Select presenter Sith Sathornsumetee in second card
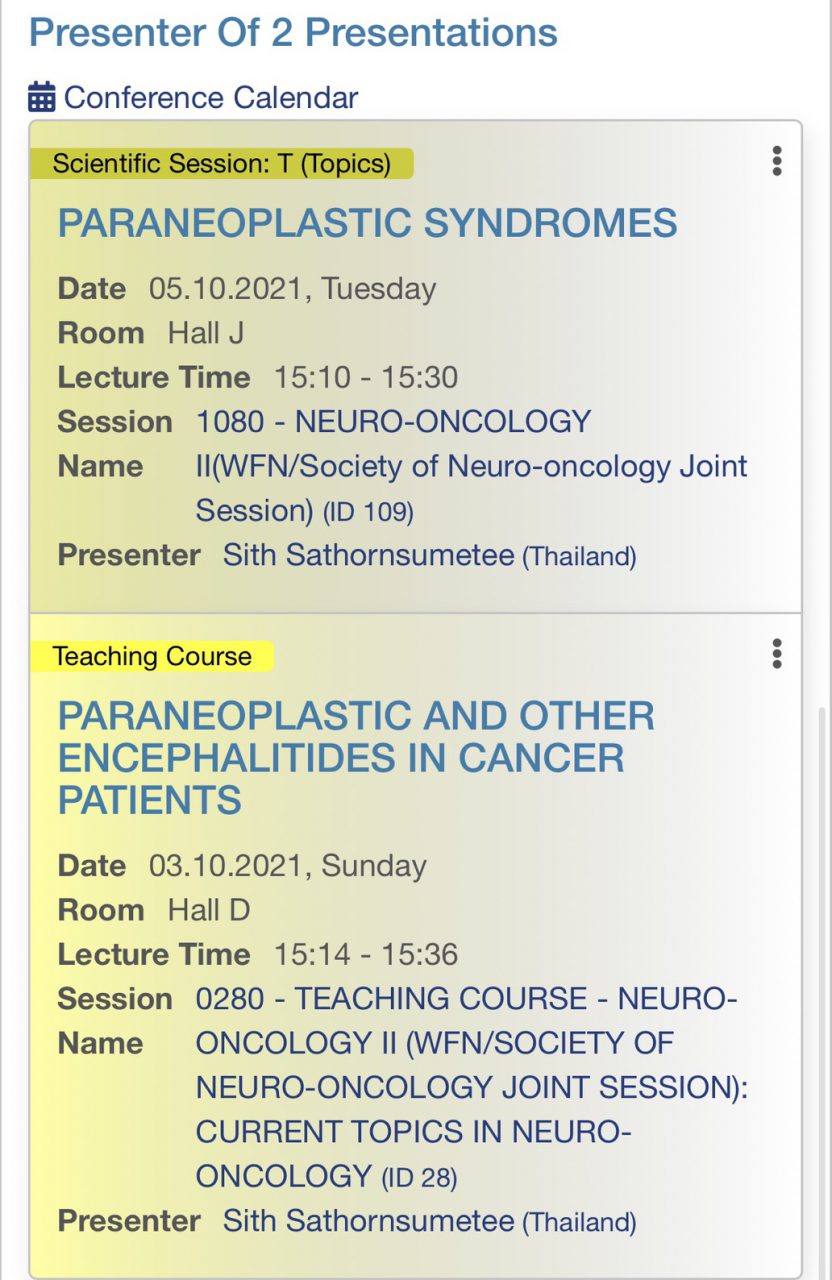The image size is (832, 1280). (x=368, y=1221)
